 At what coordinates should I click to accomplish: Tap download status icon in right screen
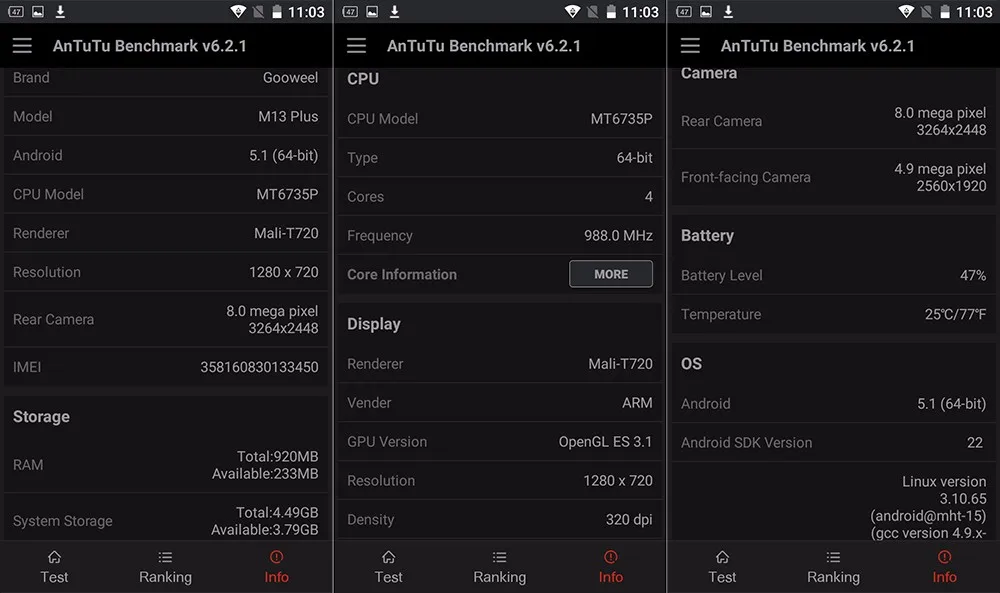[728, 11]
